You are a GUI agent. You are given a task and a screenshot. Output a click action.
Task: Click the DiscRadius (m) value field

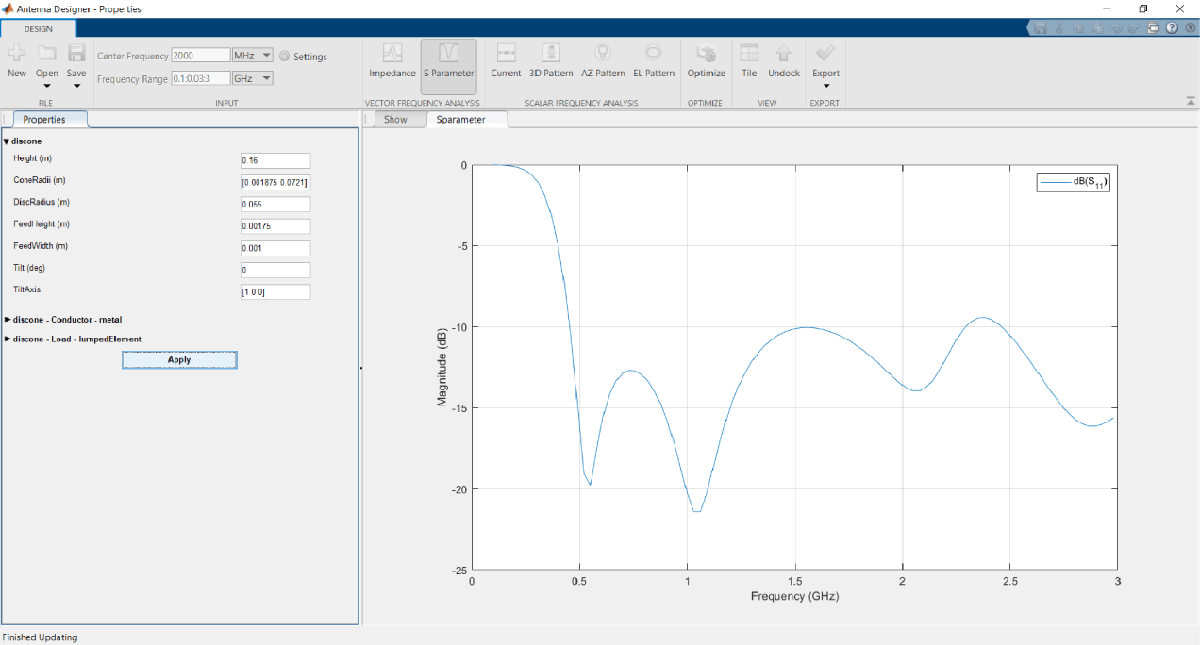click(x=275, y=205)
